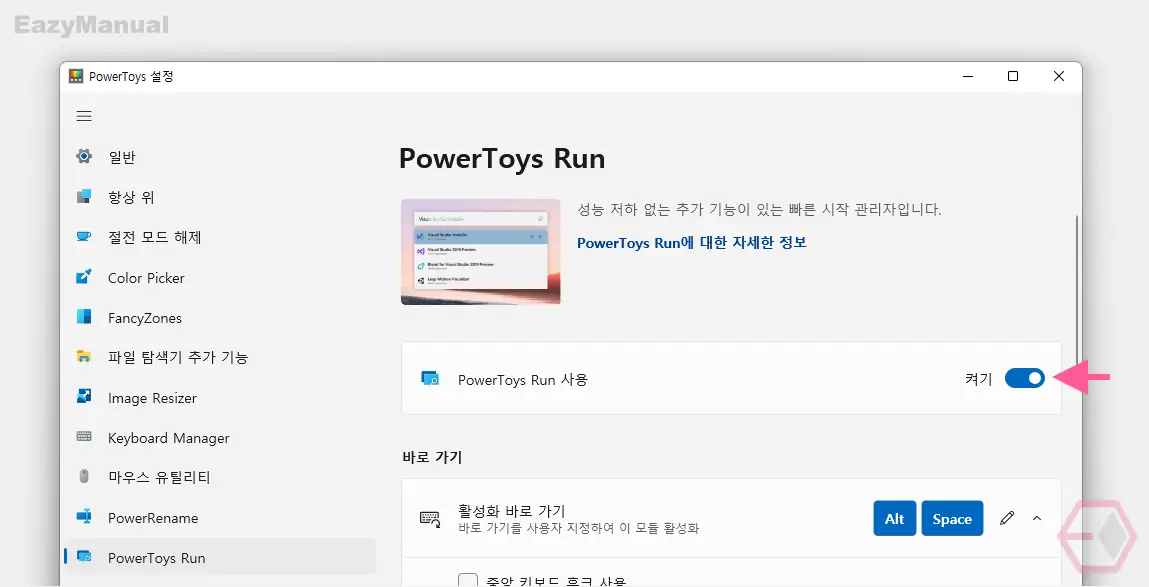Click the FancyZones icon
The width and height of the screenshot is (1149, 587).
[84, 317]
